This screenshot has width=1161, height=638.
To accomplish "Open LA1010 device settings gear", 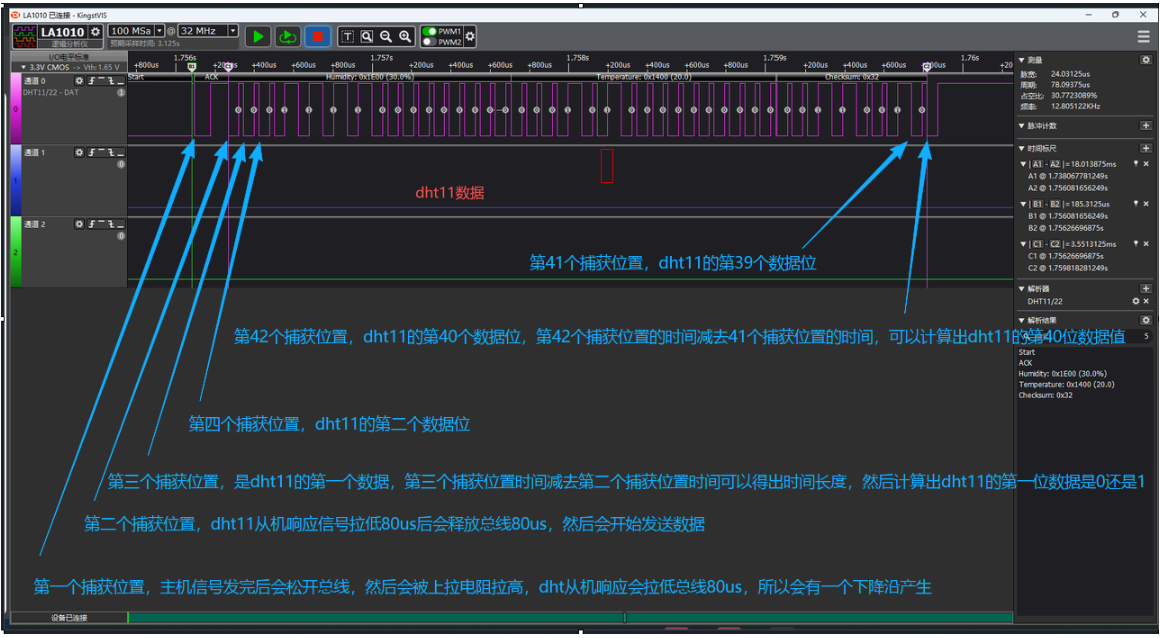I will click(96, 32).
